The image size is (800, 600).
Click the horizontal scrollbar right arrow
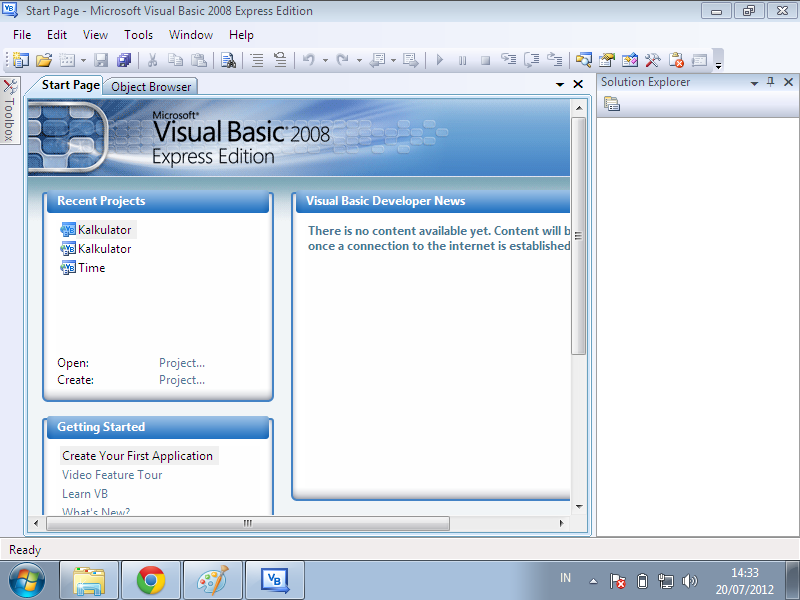tap(562, 523)
